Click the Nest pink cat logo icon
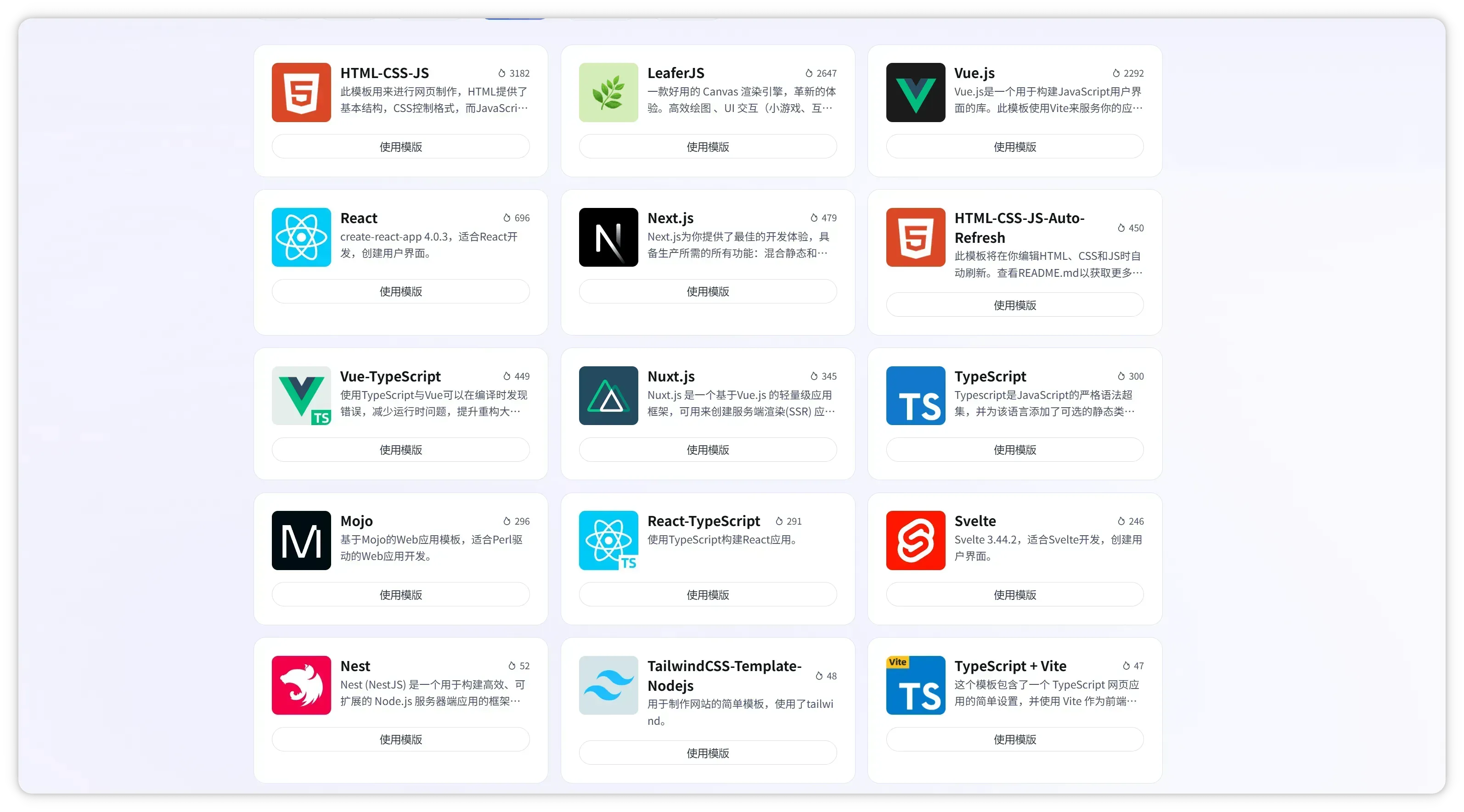The width and height of the screenshot is (1464, 812). (301, 685)
